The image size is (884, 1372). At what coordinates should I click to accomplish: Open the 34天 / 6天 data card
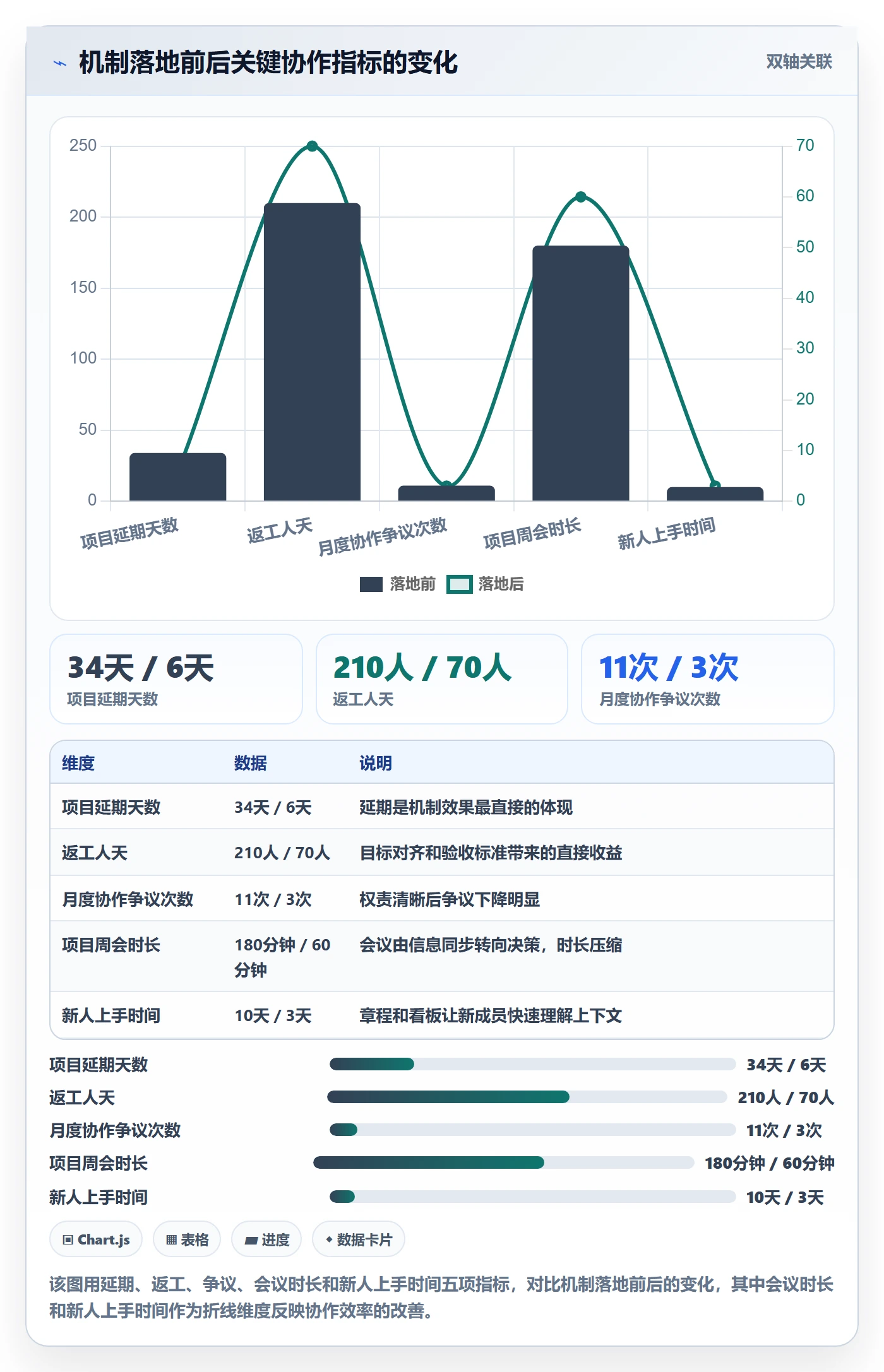[x=176, y=679]
